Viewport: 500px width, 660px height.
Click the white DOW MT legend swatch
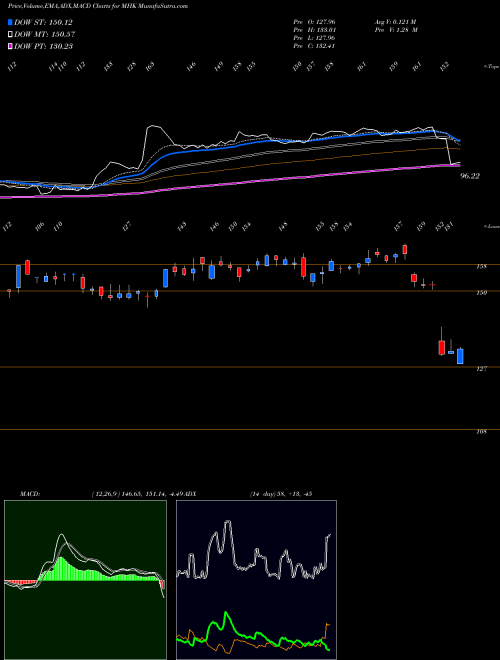[x=10, y=34]
